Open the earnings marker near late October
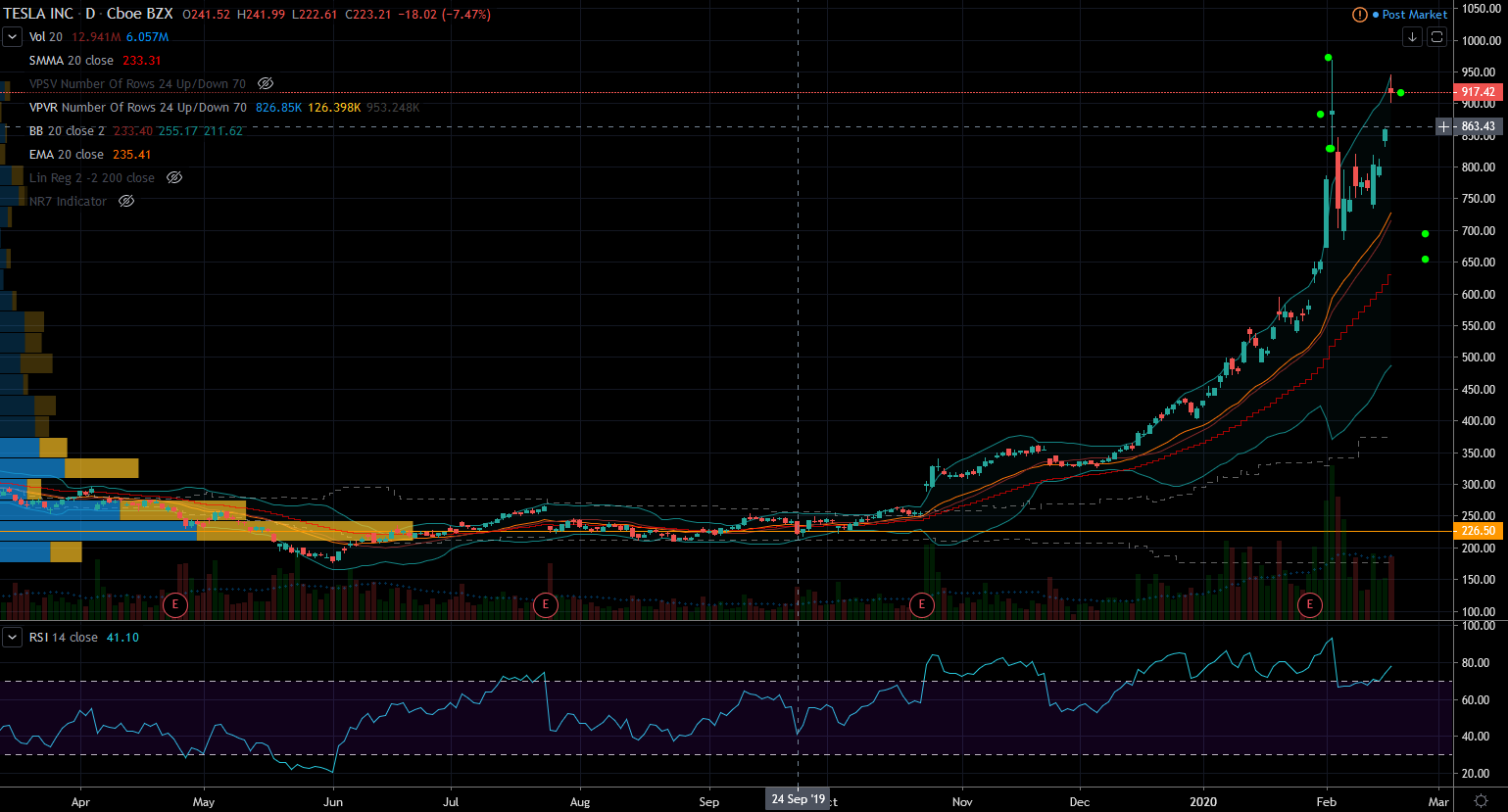Screen dimensions: 1508x812 [921, 604]
